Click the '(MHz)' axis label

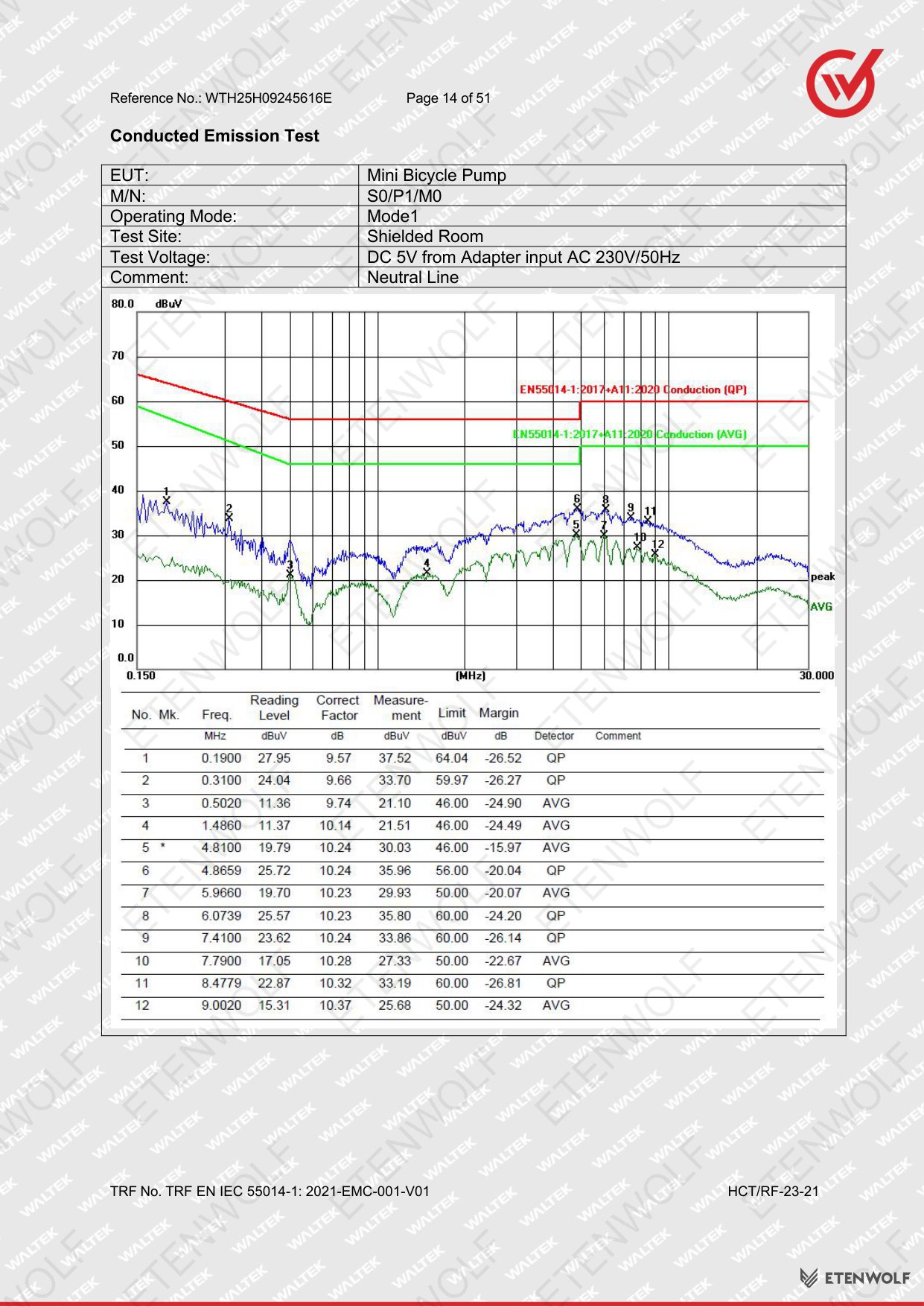point(471,675)
